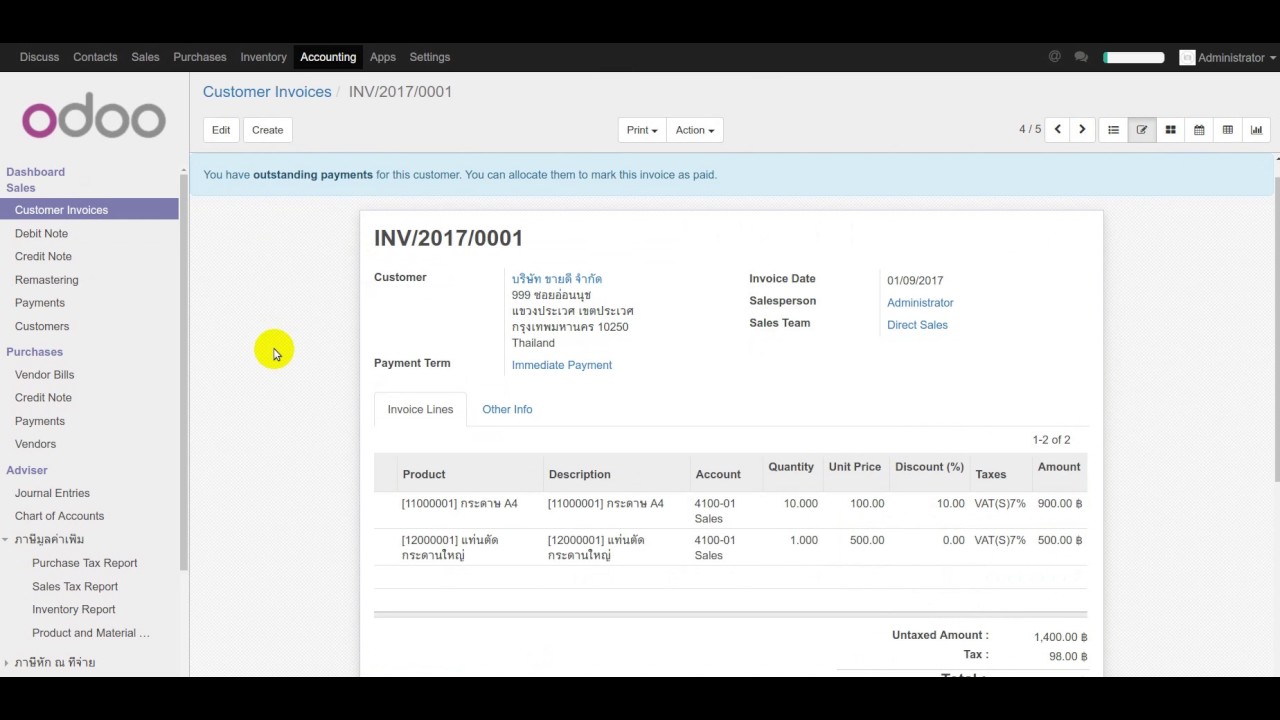Image resolution: width=1280 pixels, height=720 pixels.
Task: Open the Apps menu
Action: (383, 57)
